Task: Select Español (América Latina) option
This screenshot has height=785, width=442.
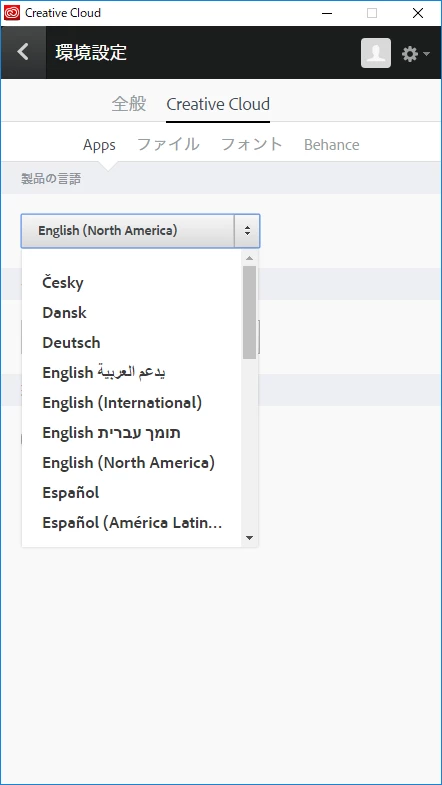Action: [x=132, y=523]
